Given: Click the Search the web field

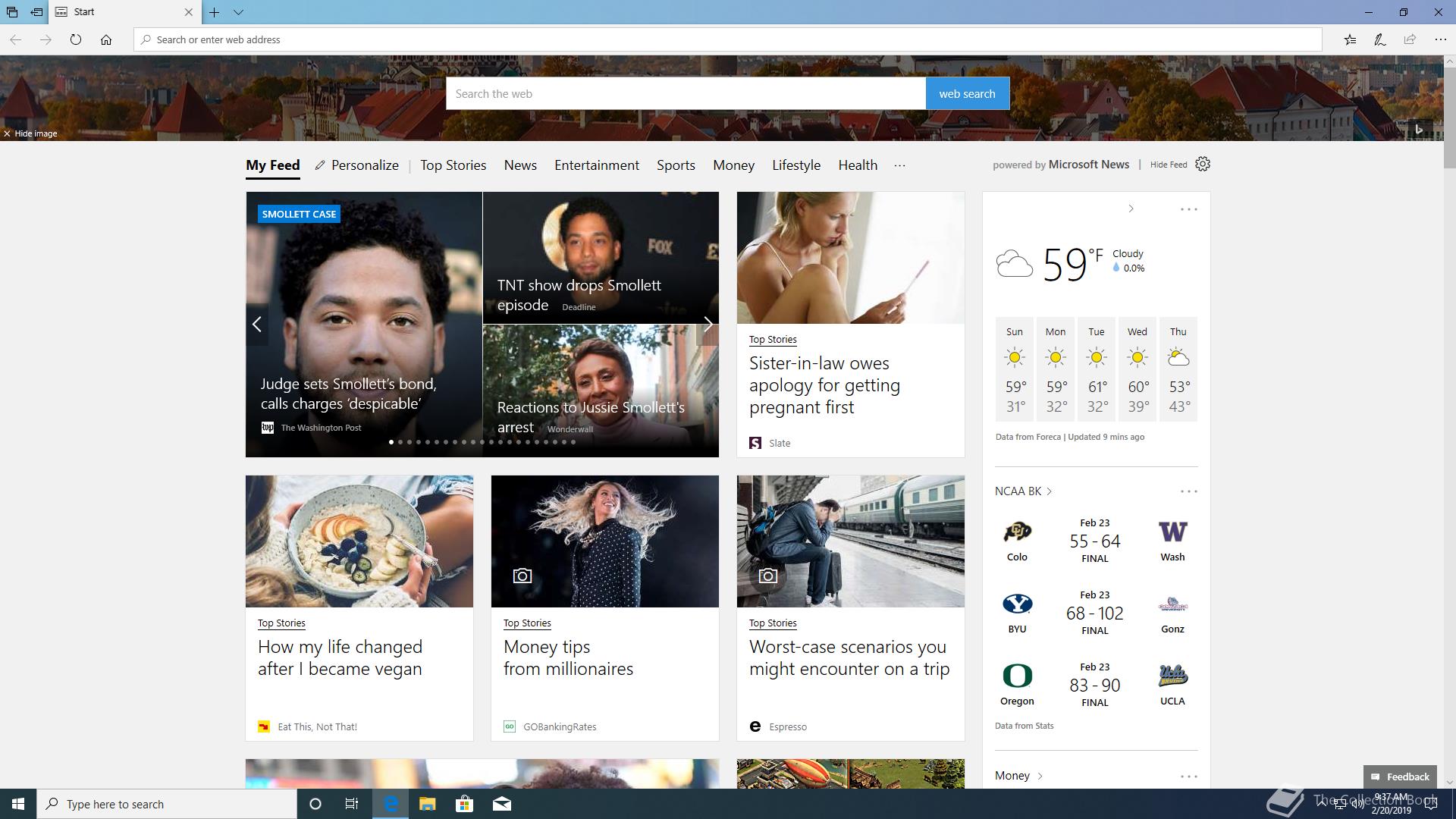Looking at the screenshot, I should 686,93.
